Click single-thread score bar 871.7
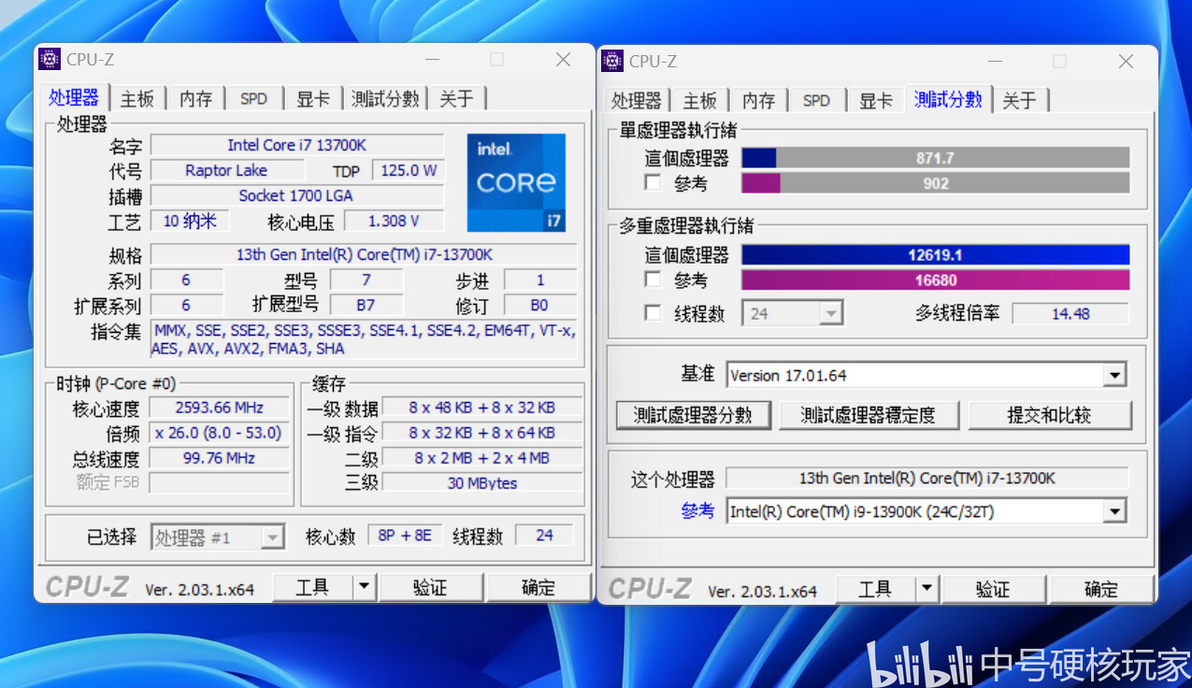Screen dimensions: 1192x688 [935, 158]
